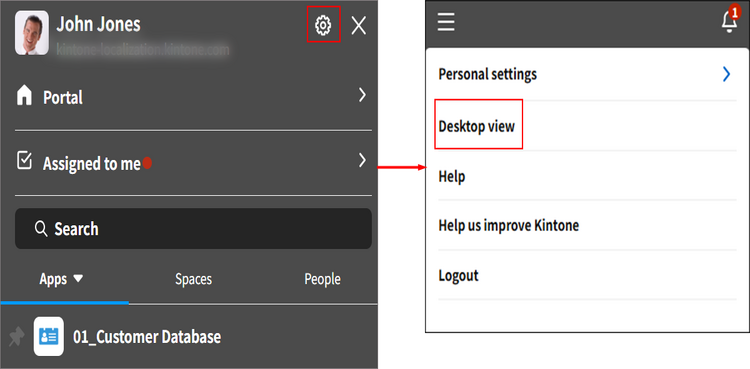
Task: Open the hamburger menu icon
Action: coord(446,22)
